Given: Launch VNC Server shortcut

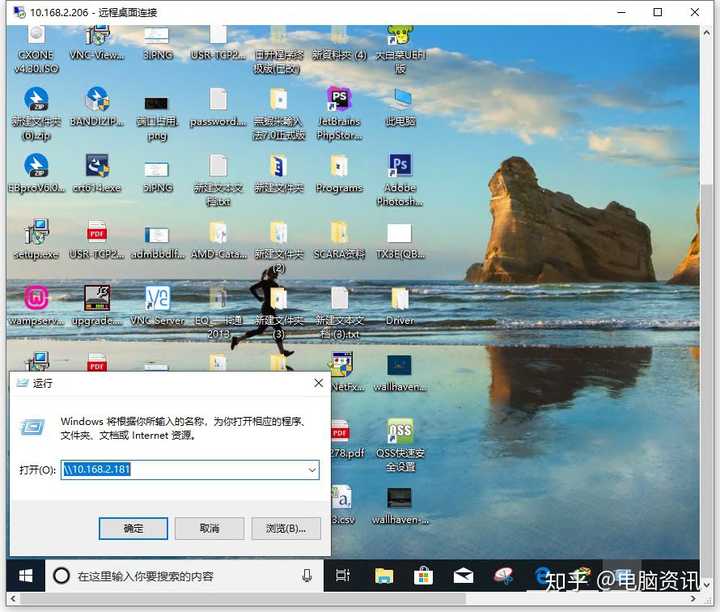Looking at the screenshot, I should point(158,305).
